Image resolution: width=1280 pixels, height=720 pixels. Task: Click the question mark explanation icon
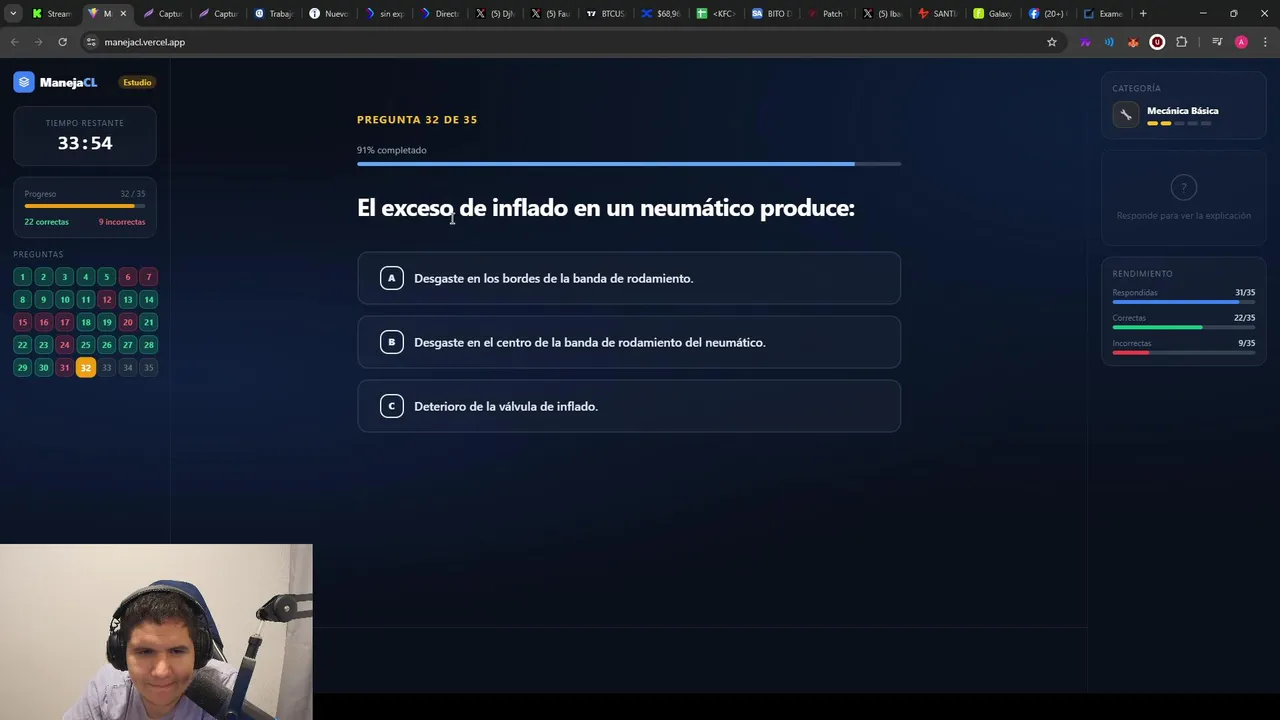click(x=1184, y=187)
